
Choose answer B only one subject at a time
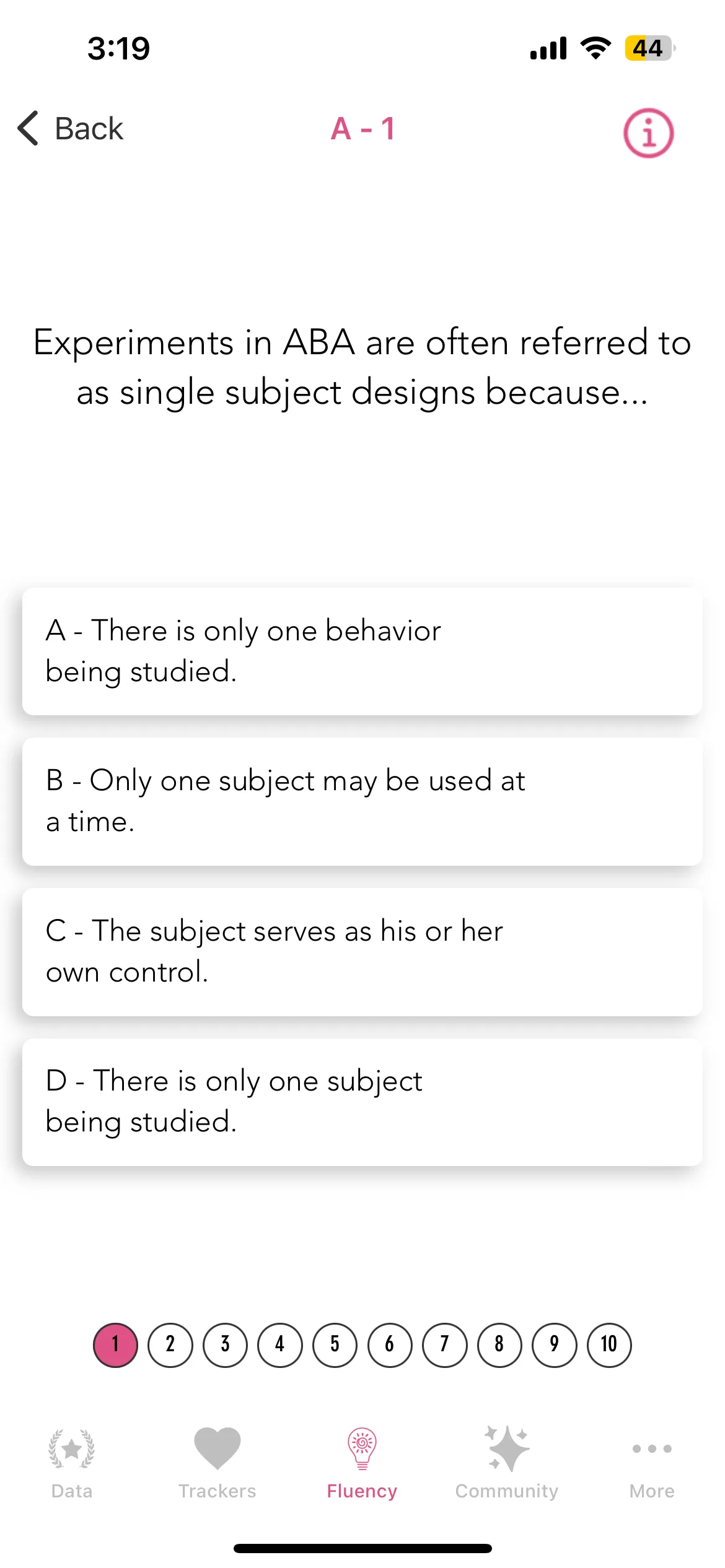coord(362,801)
